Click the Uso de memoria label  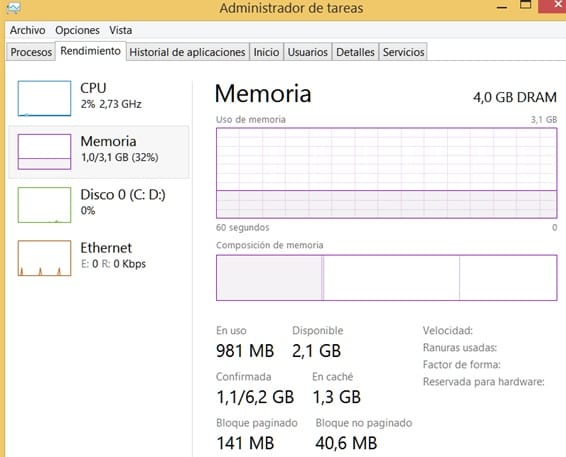pyautogui.click(x=251, y=119)
